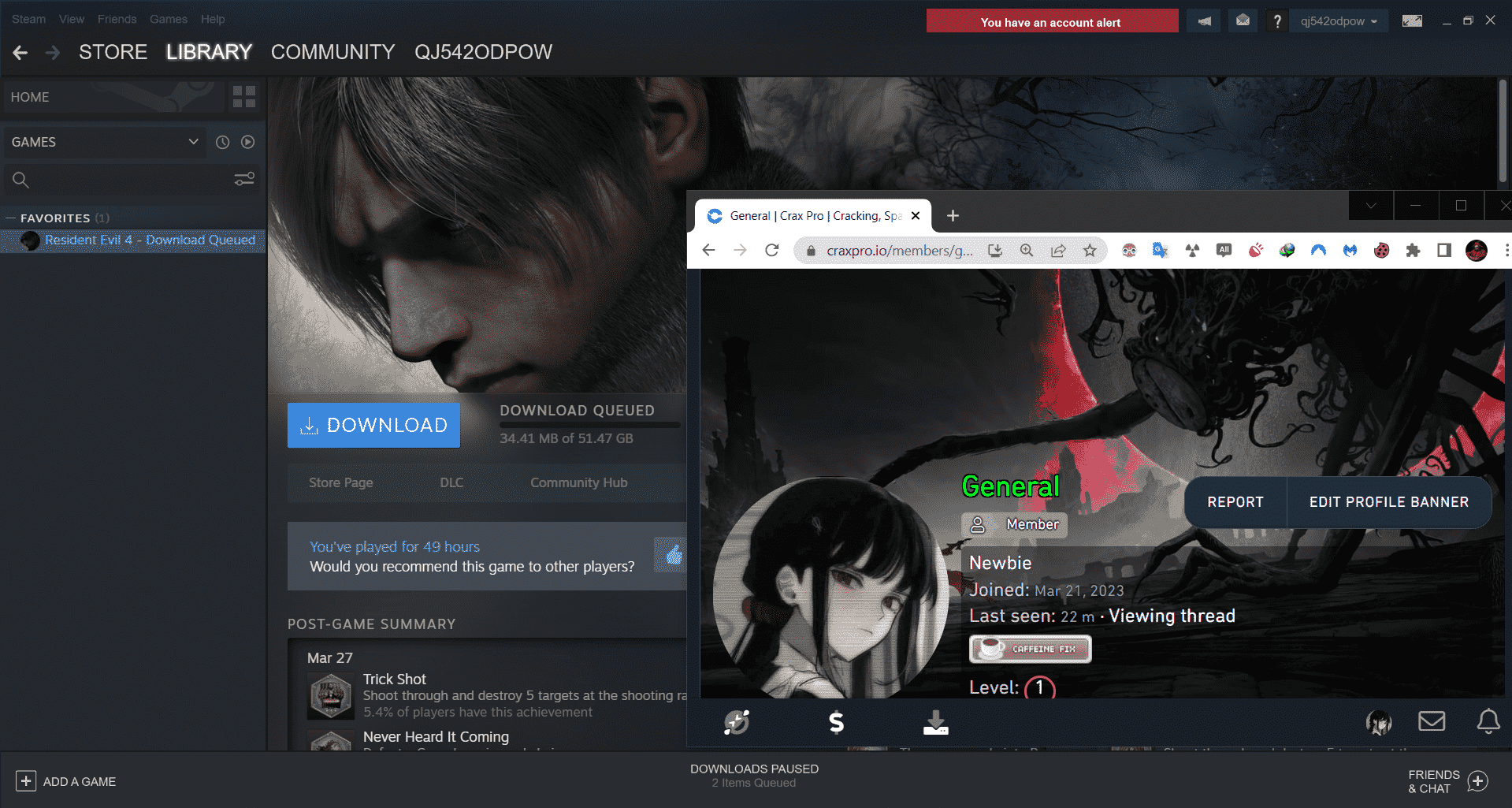This screenshot has height=808, width=1512.
Task: Open Steam notifications mail icon
Action: click(1243, 21)
